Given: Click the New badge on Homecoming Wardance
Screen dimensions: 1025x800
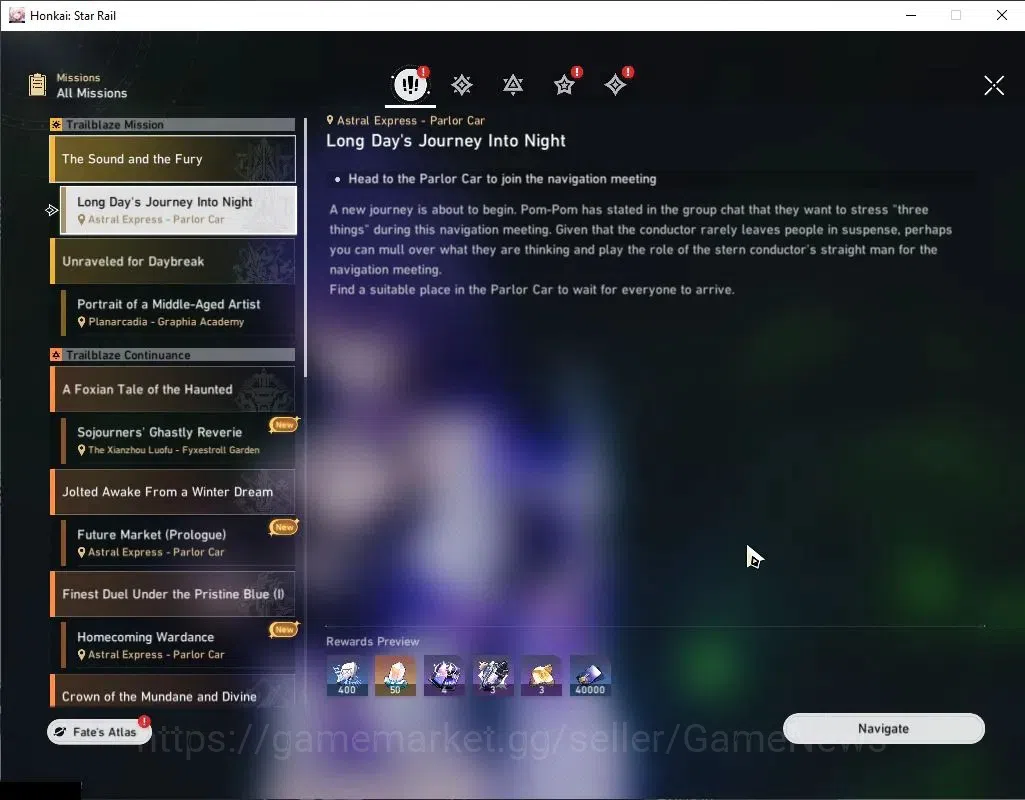Looking at the screenshot, I should (x=284, y=629).
